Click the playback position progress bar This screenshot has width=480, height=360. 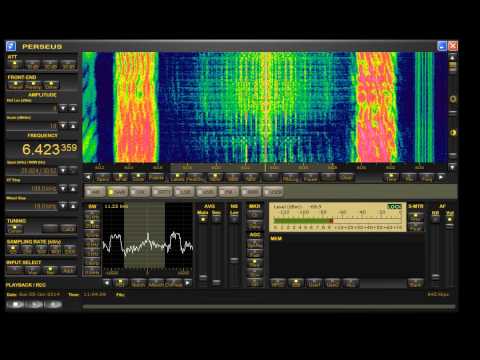[269, 306]
